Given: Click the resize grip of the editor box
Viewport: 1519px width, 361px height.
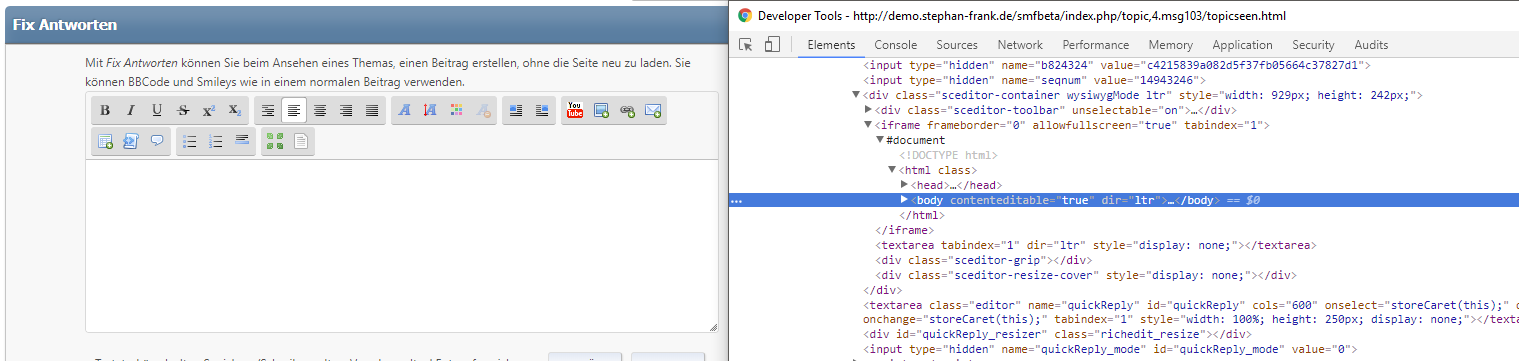Looking at the screenshot, I should [712, 327].
